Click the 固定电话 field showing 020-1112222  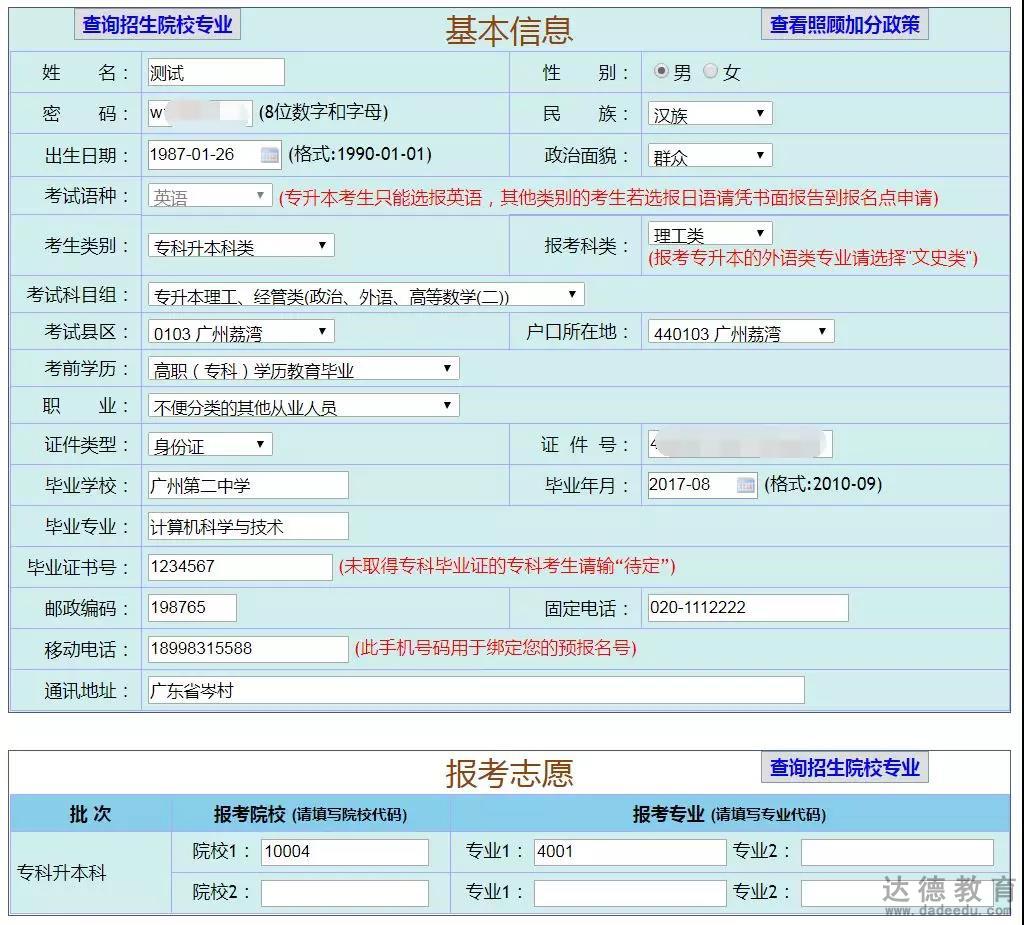pos(748,608)
